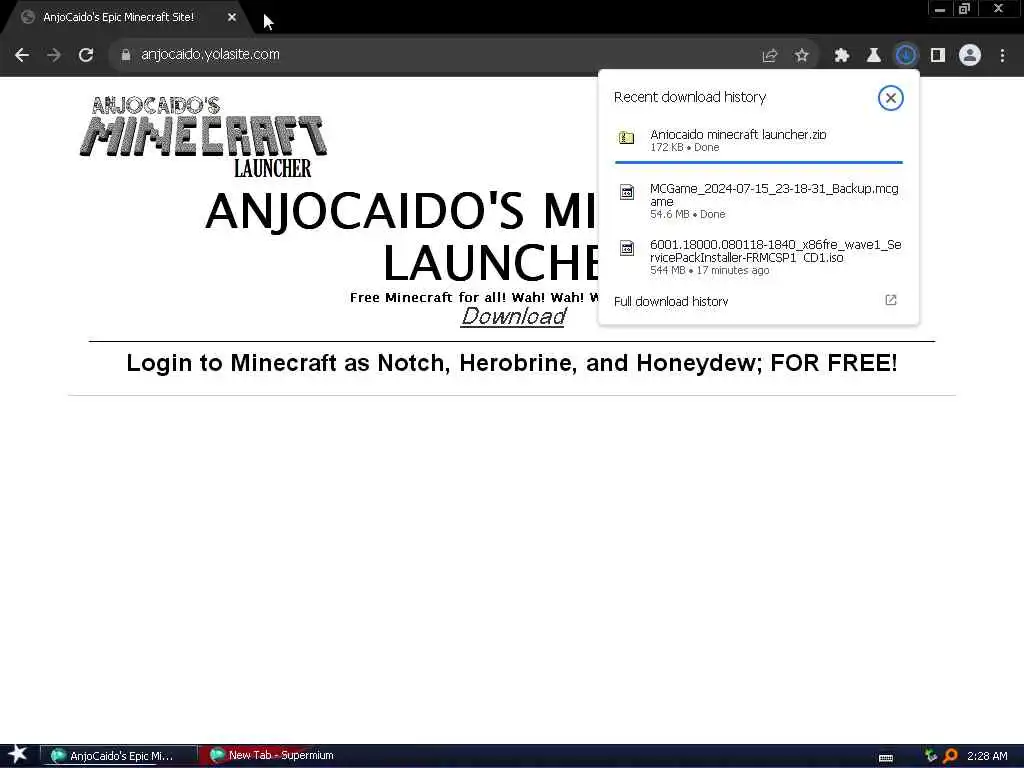Image resolution: width=1024 pixels, height=768 pixels.
Task: Open the Start menu star button
Action: pyautogui.click(x=18, y=755)
